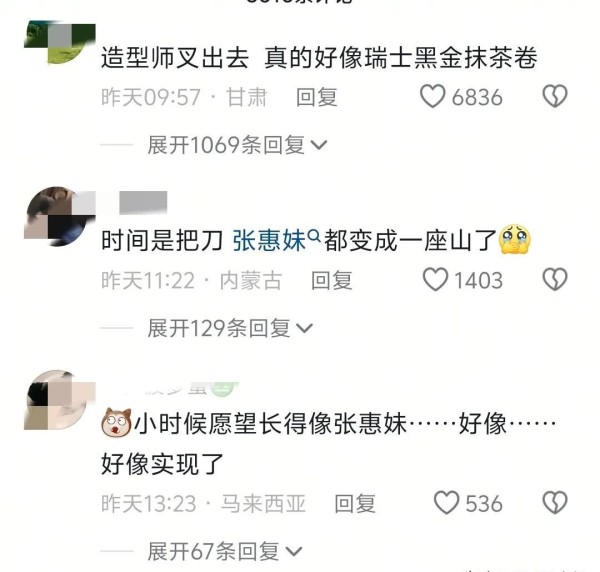Expand the 67 replies thread

click(x=225, y=551)
